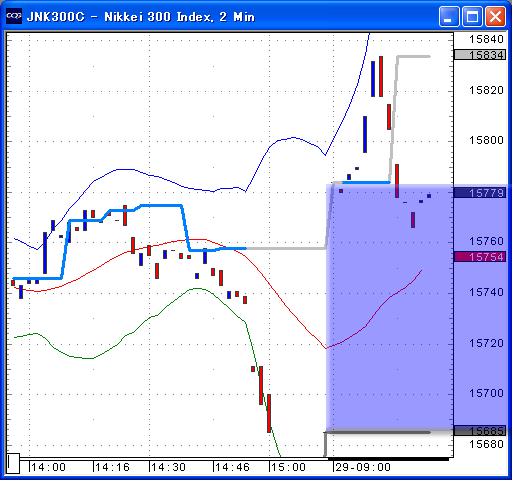
Task: Minimize the Nikkei 300 chart window
Action: (449, 16)
